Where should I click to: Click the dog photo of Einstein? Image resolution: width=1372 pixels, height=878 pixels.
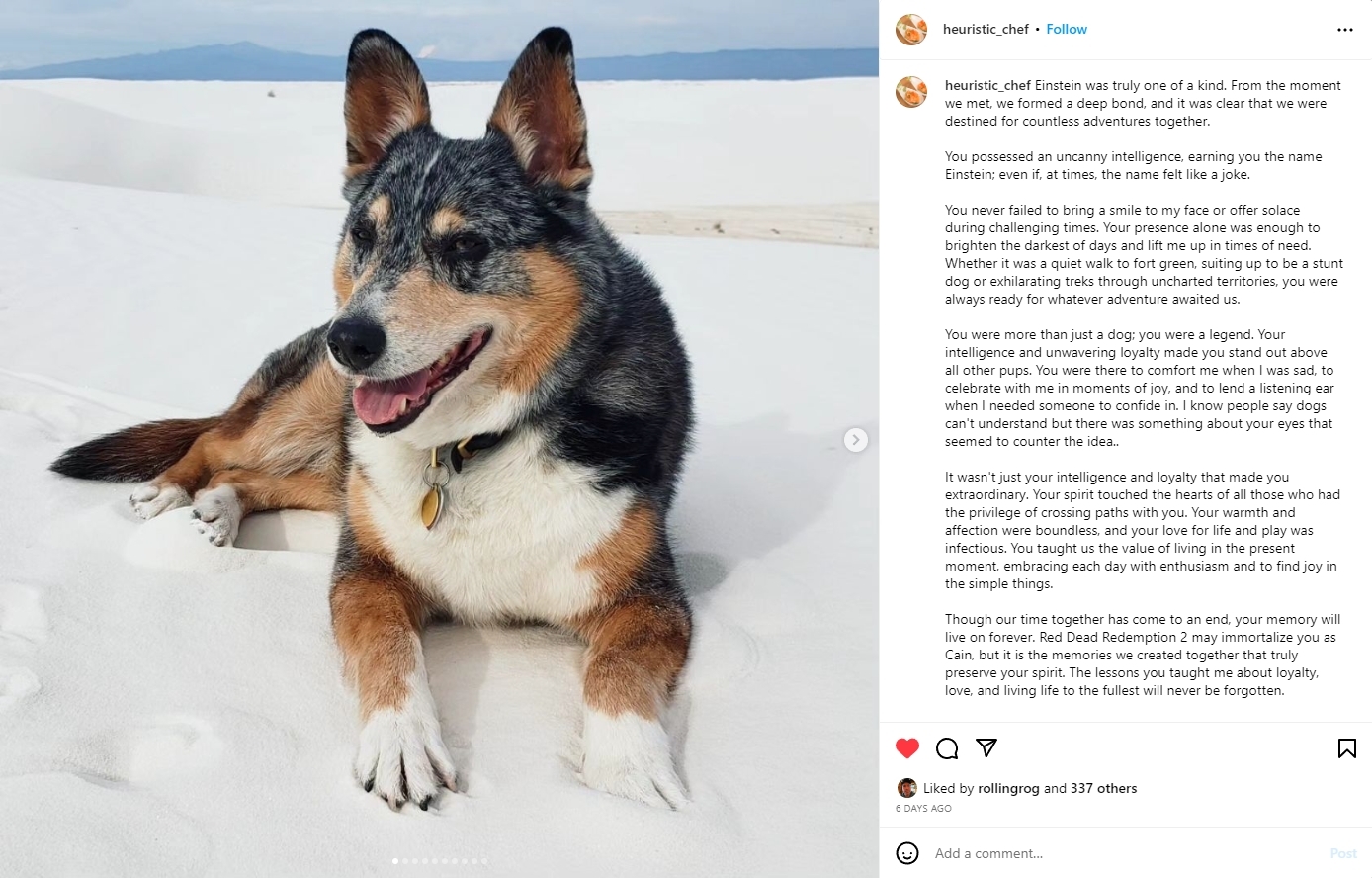(439, 439)
